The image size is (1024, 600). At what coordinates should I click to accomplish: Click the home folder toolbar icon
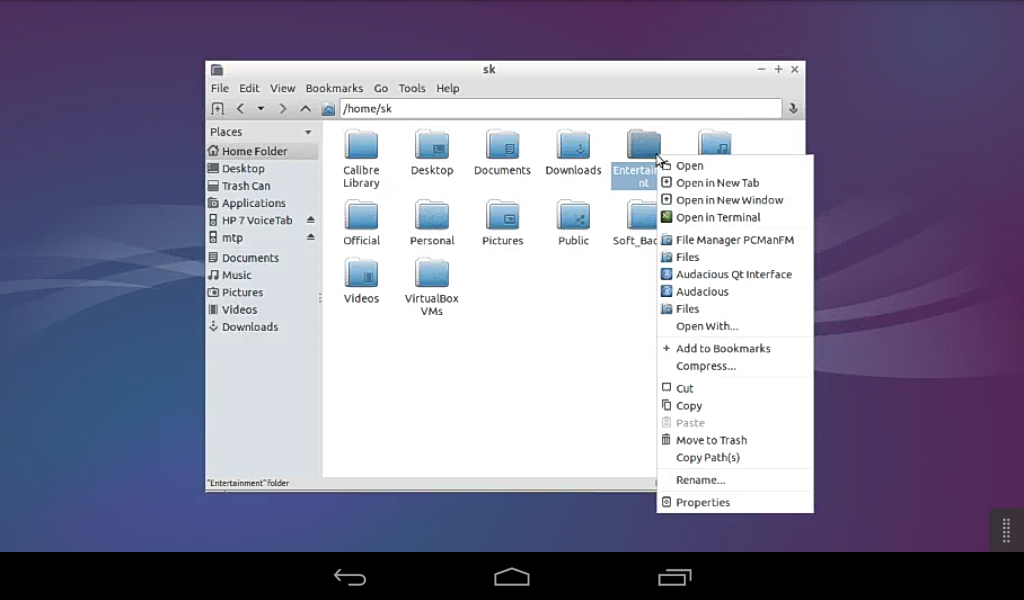tap(328, 109)
